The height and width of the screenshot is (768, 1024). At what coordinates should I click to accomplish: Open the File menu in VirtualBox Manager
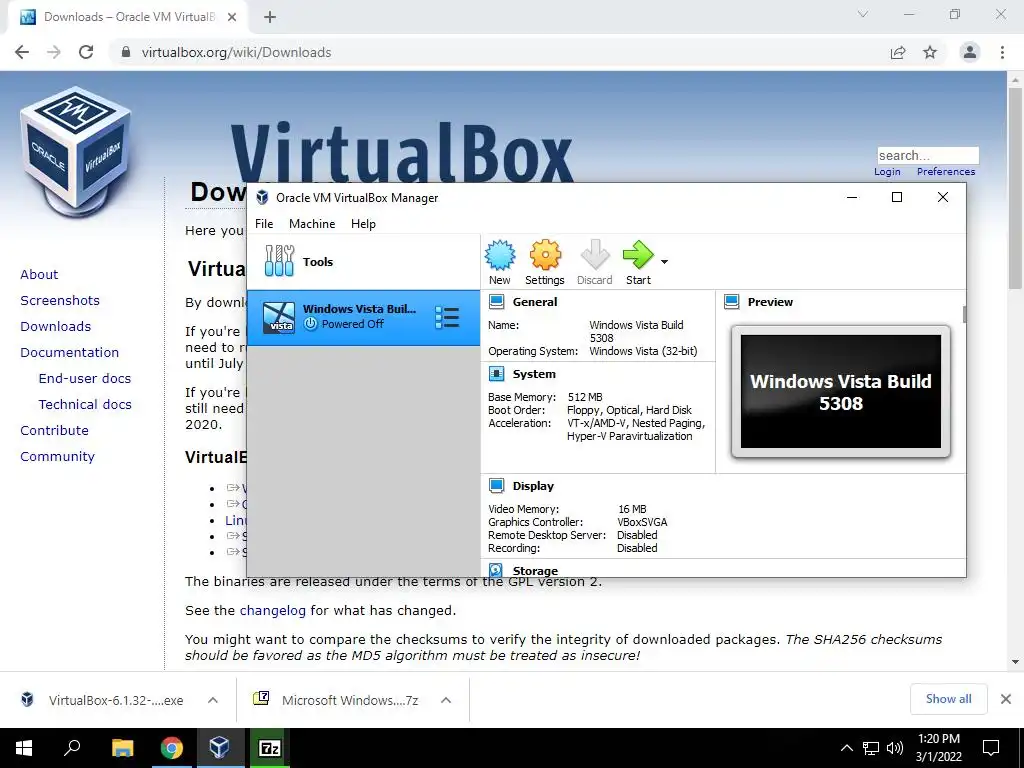(x=264, y=223)
